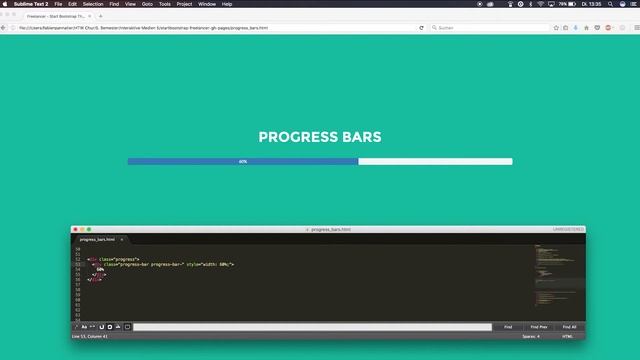This screenshot has height=360, width=640.
Task: Open Spotlight search magnifier
Action: pyautogui.click(x=610, y=4)
